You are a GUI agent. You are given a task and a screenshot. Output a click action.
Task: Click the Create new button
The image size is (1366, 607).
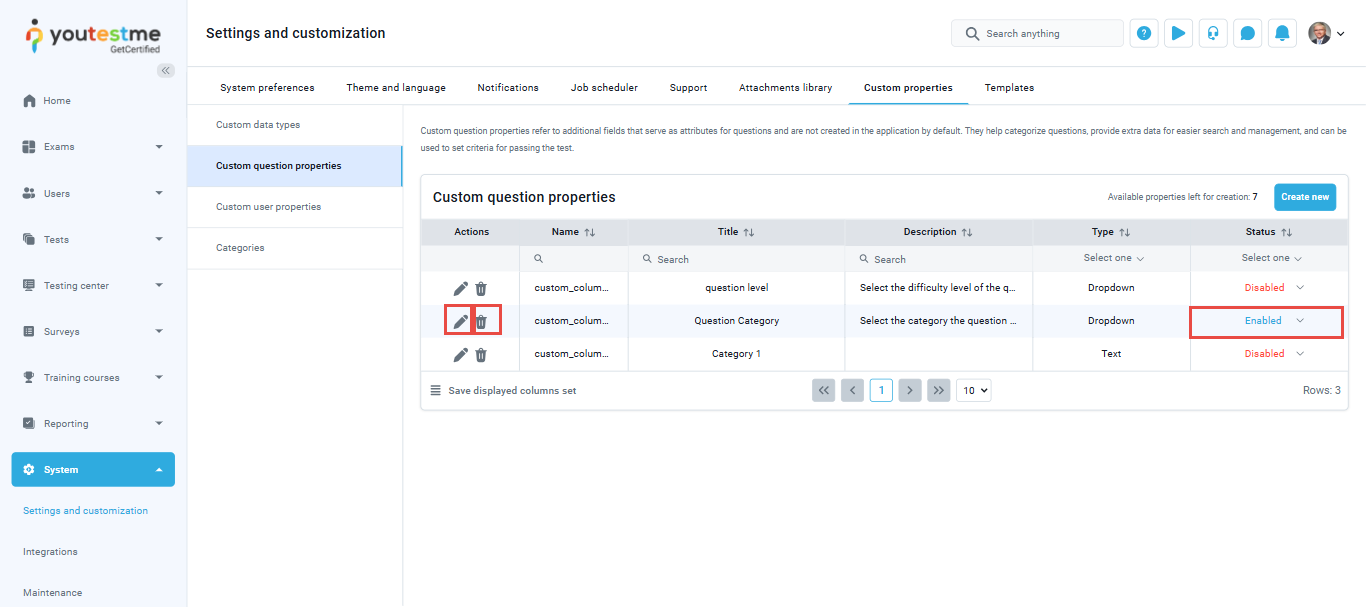[x=1304, y=197]
